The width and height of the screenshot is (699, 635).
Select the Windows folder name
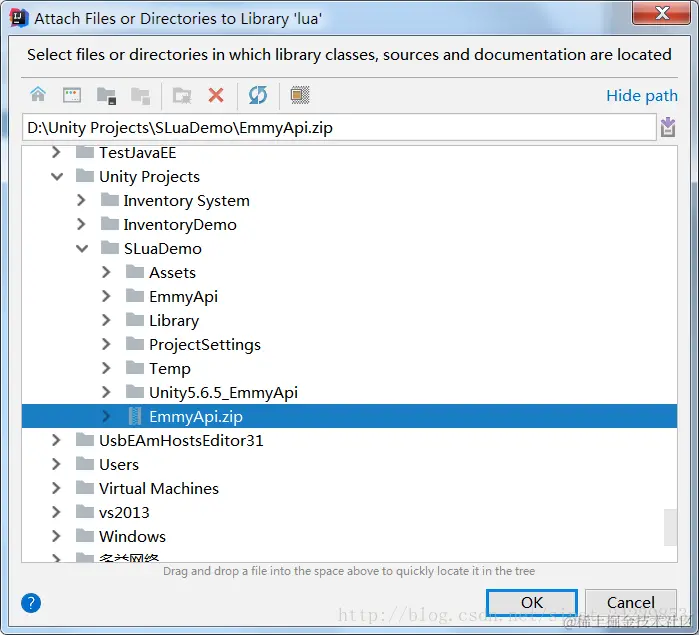point(132,536)
